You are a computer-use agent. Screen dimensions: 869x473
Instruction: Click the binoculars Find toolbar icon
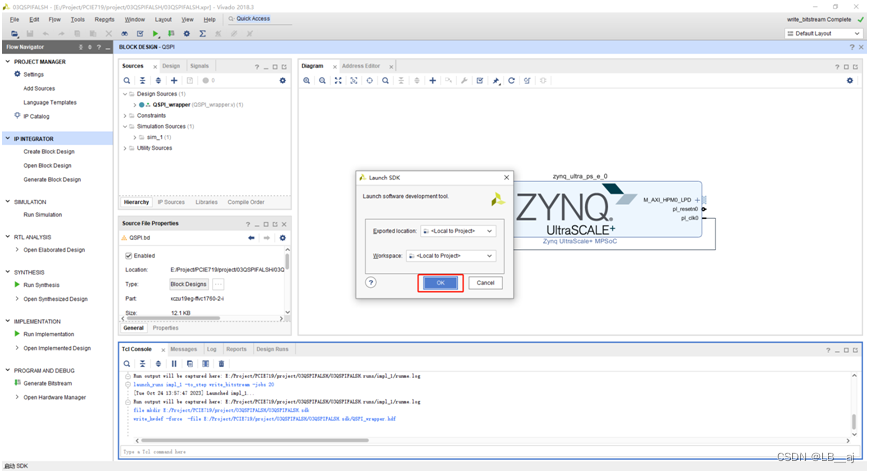pos(125,34)
